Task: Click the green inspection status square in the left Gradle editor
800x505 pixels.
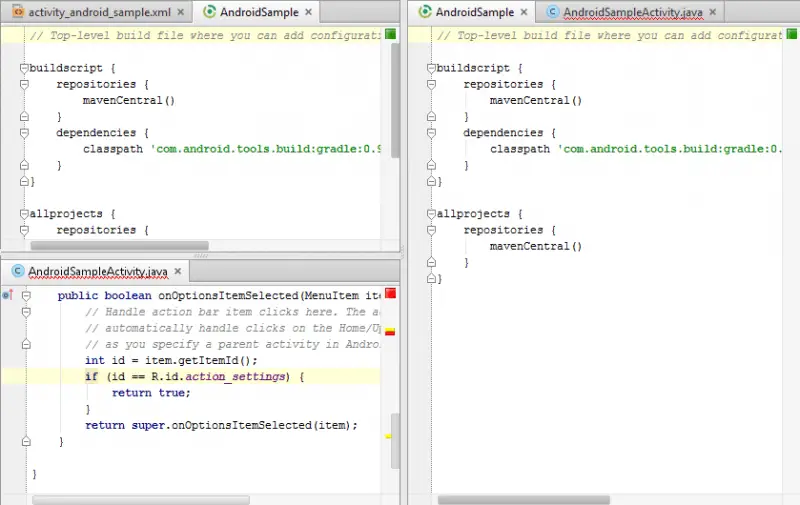Action: (390, 34)
